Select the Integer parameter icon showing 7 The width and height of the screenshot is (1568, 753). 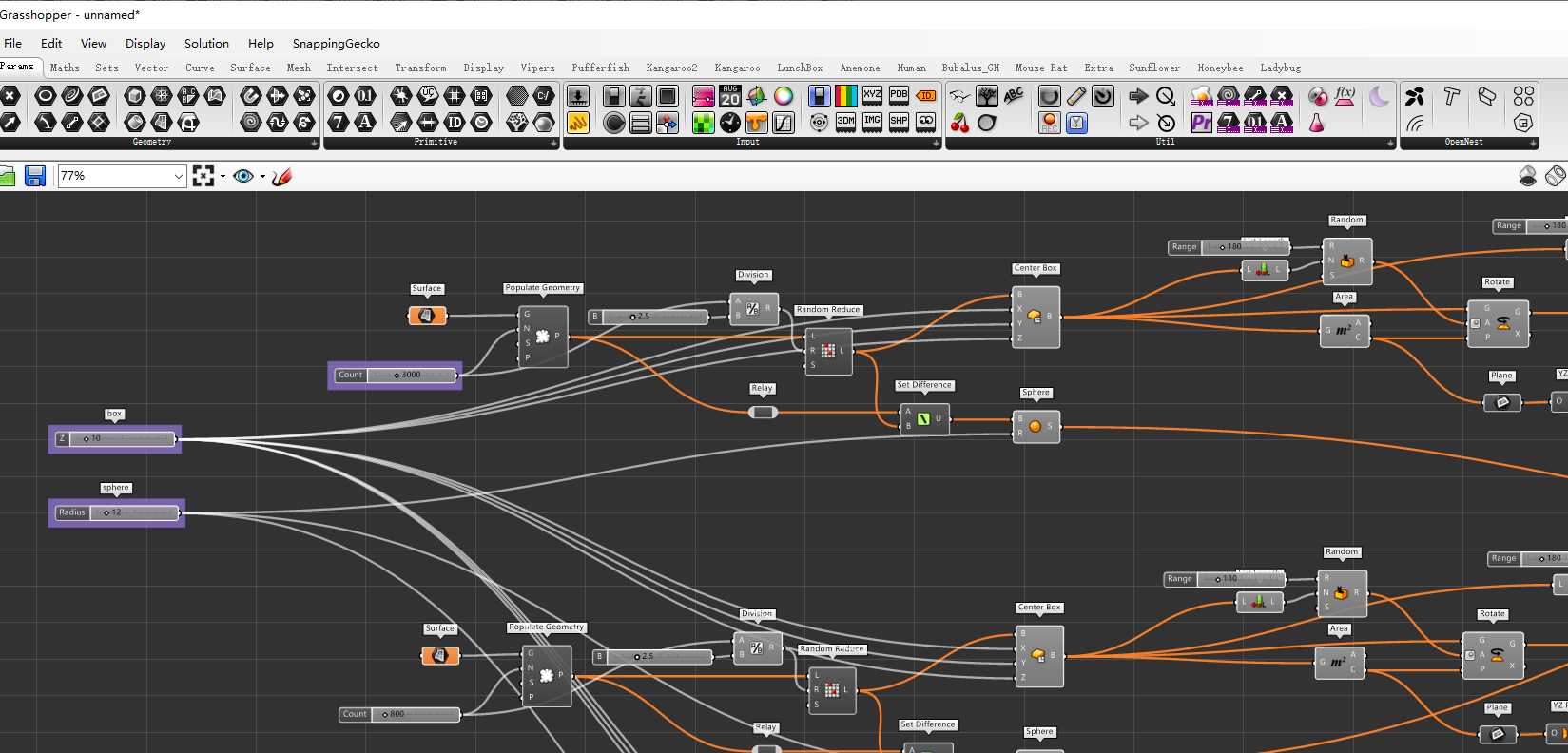coord(339,123)
